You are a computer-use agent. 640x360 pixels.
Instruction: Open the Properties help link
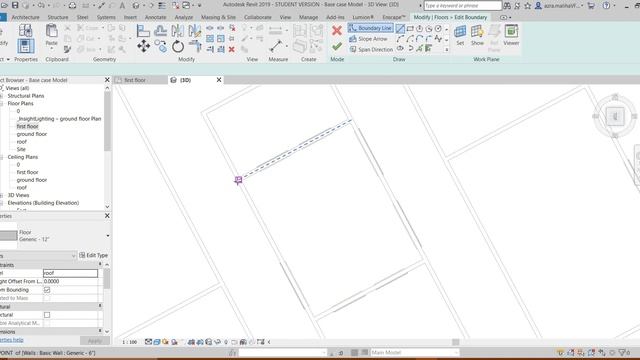[x=12, y=340]
